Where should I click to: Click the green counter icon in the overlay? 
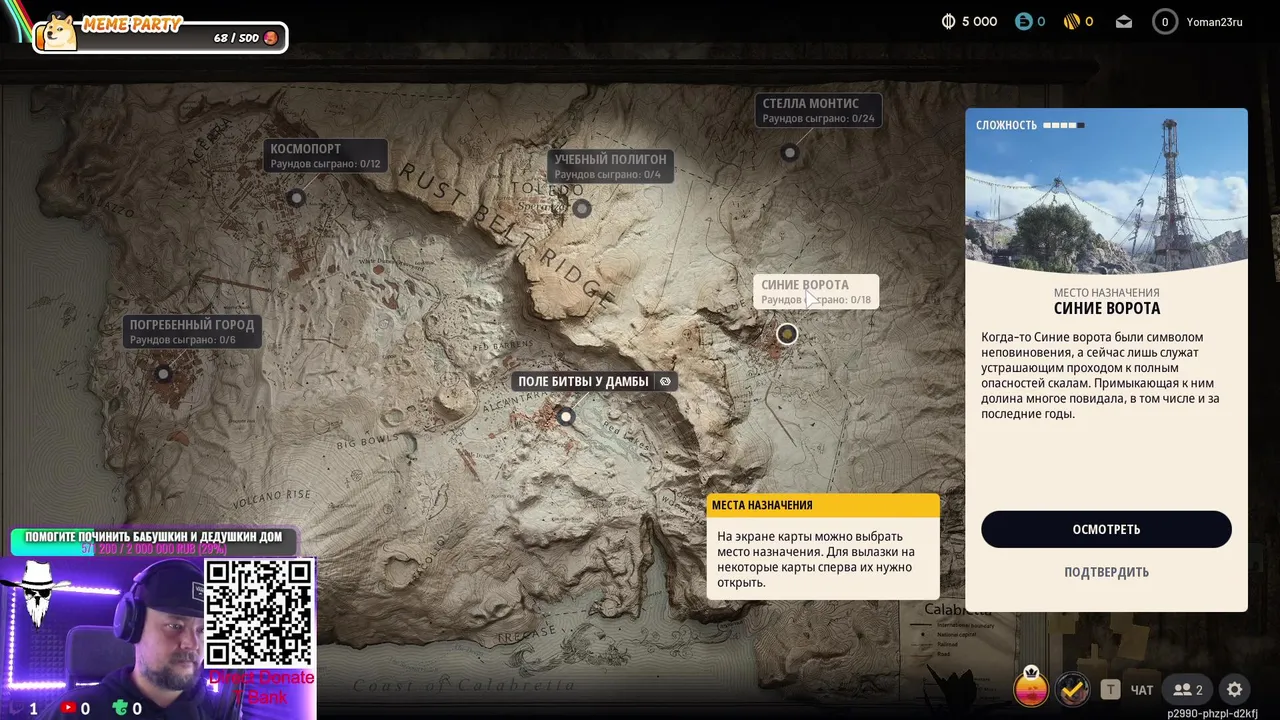(120, 708)
